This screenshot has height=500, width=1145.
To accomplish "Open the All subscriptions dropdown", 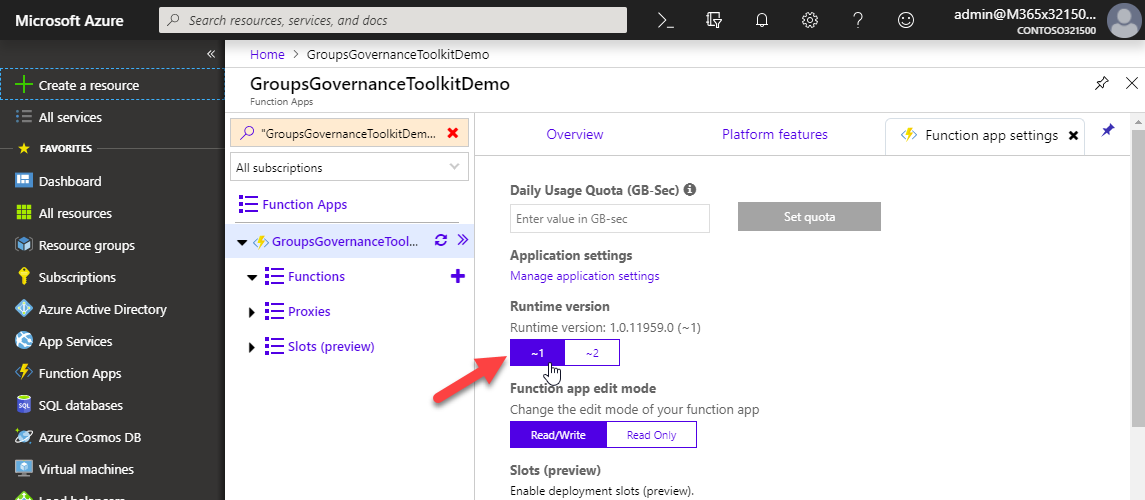I will pos(348,168).
